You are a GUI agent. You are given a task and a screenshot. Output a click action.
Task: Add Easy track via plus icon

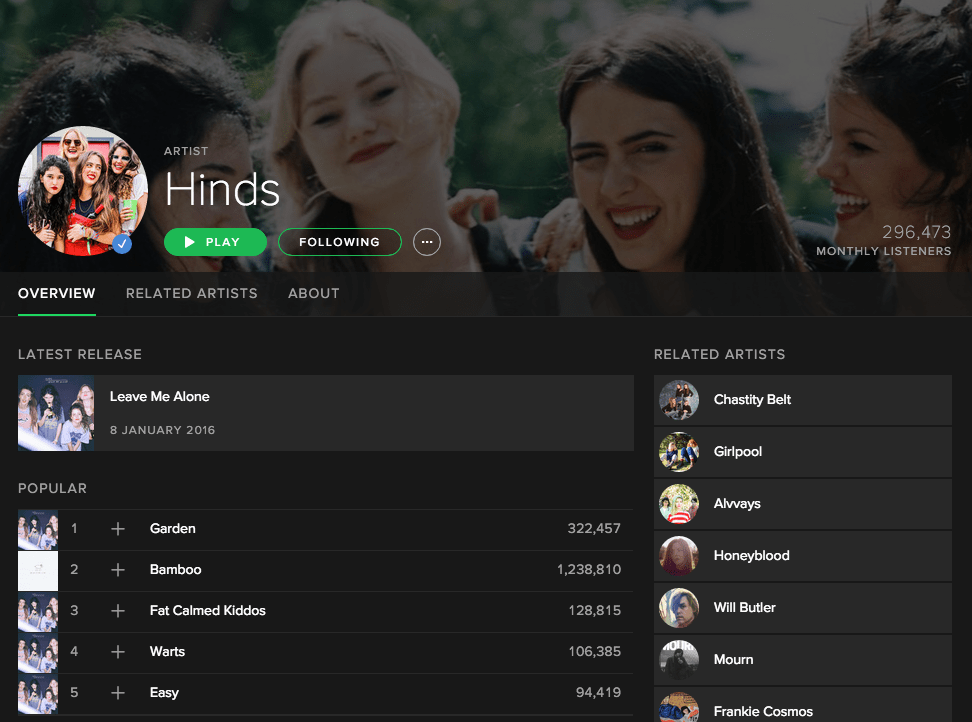(x=118, y=693)
